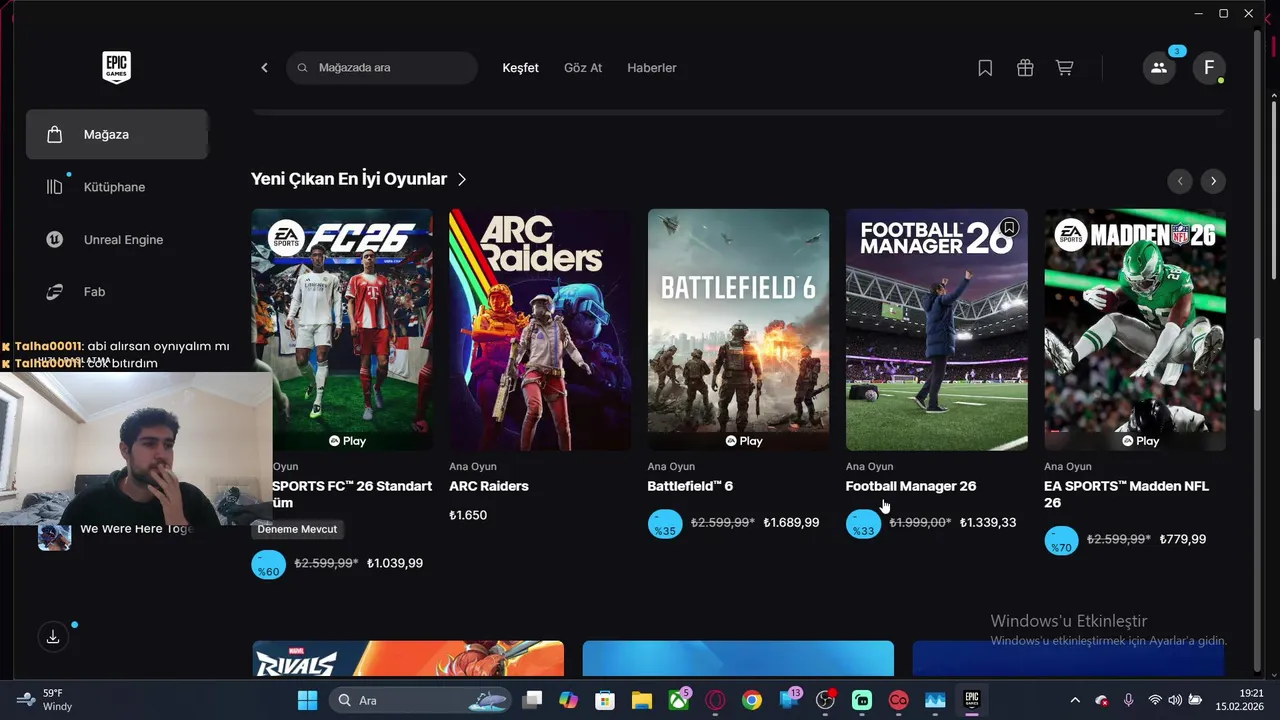Viewport: 1280px width, 720px height.
Task: Open Microsoft Store on the taskbar
Action: pos(605,700)
